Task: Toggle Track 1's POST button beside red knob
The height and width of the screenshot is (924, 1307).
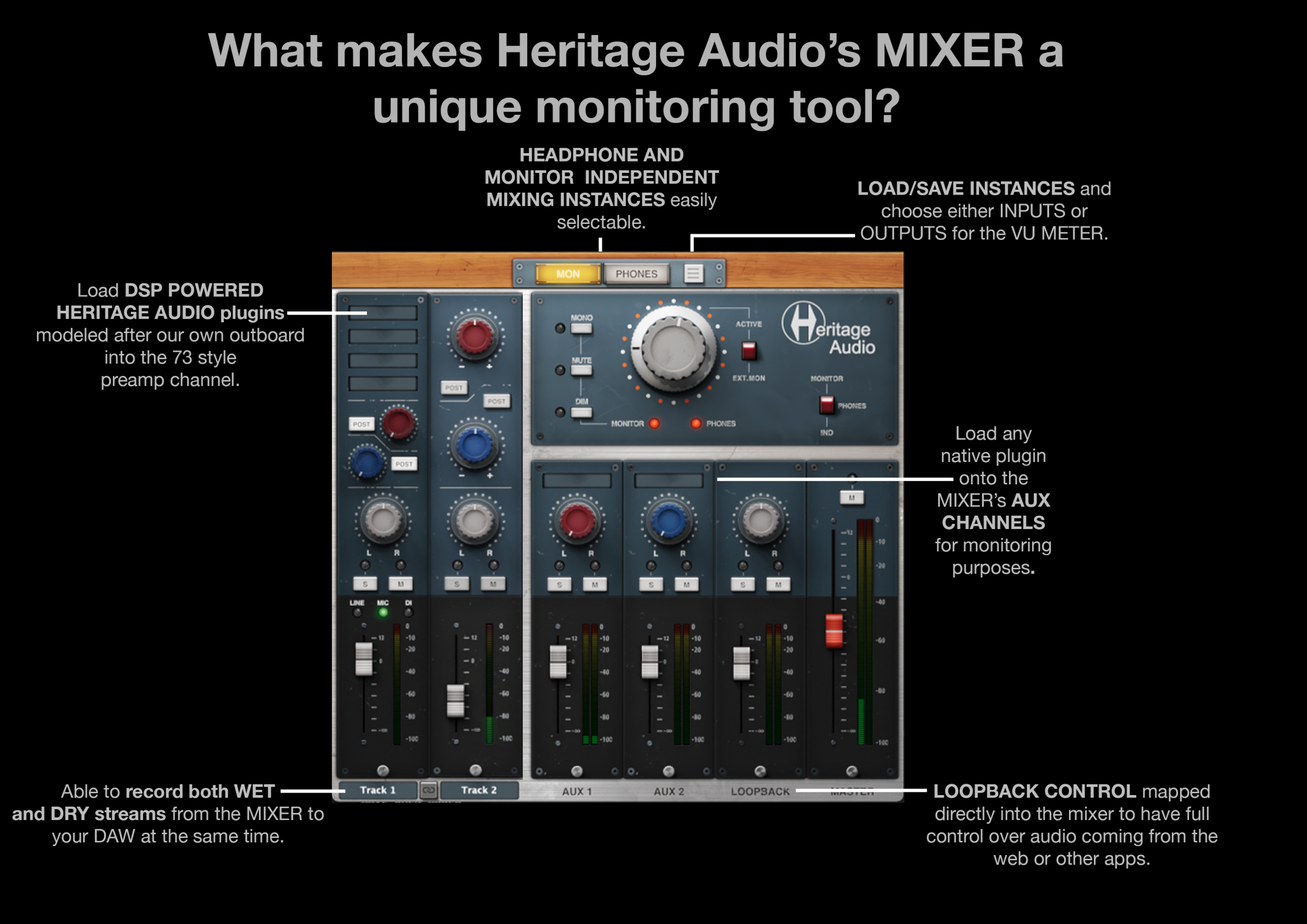Action: (361, 424)
